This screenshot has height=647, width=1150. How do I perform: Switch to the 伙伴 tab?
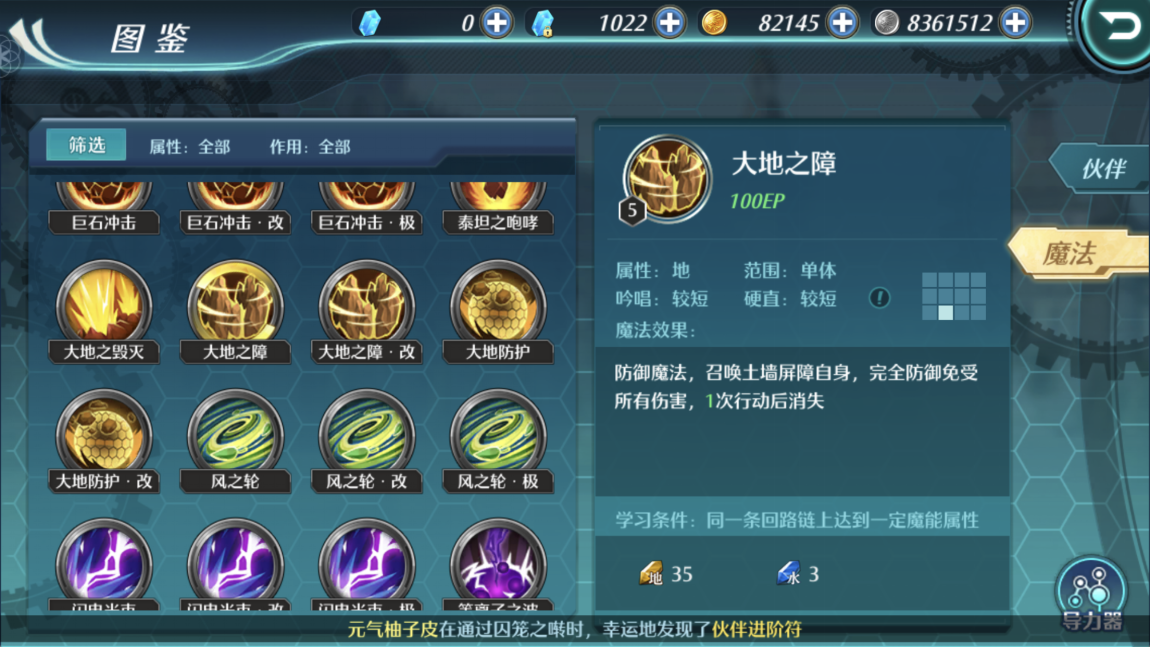coord(1102,169)
